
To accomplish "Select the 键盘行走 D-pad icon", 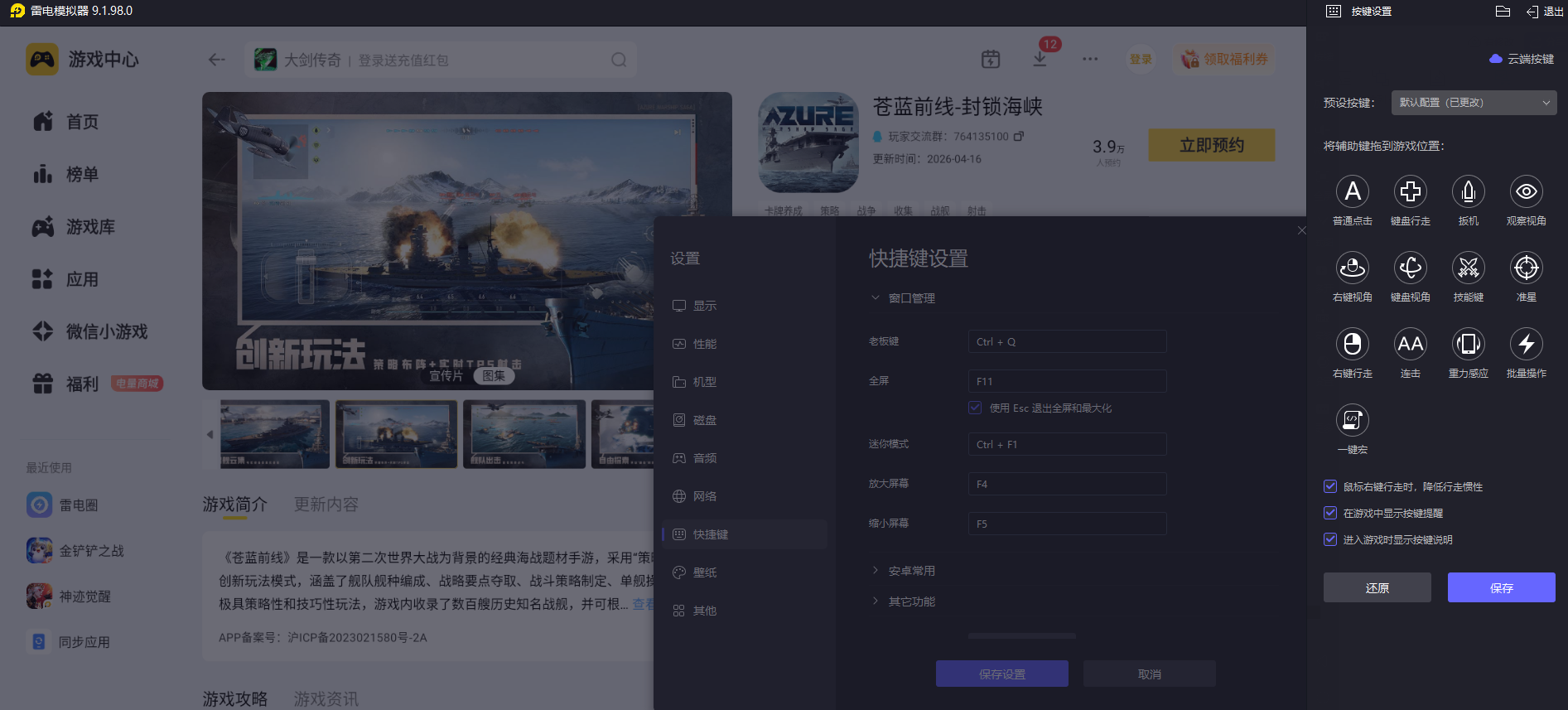I will [1410, 192].
